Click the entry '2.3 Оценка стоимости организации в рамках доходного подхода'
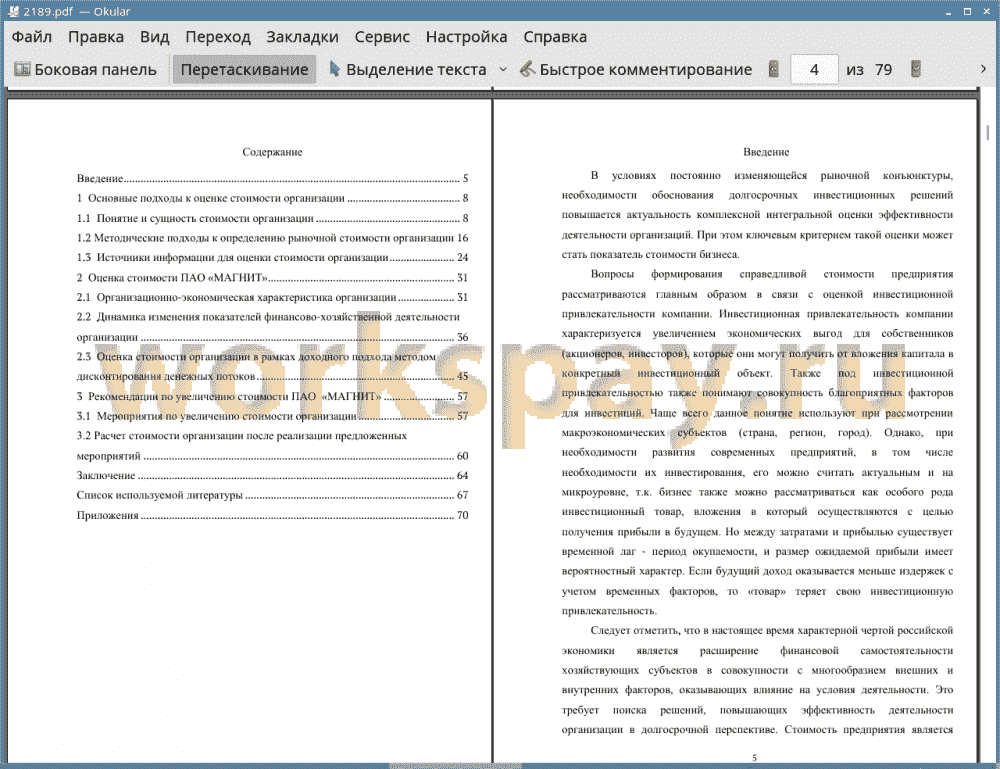This screenshot has height=769, width=1000. coord(272,366)
